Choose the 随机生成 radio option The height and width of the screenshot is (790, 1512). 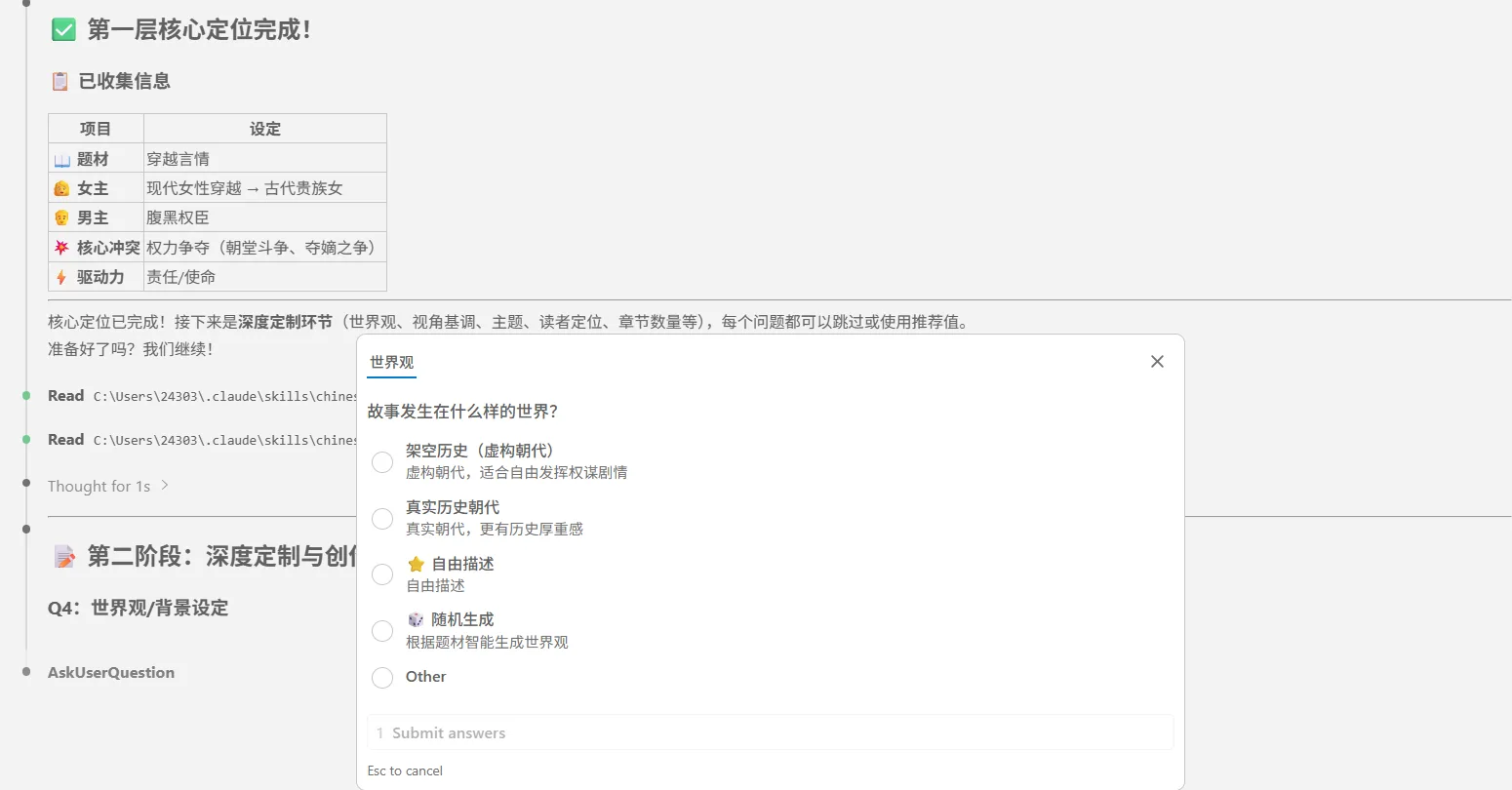point(382,631)
